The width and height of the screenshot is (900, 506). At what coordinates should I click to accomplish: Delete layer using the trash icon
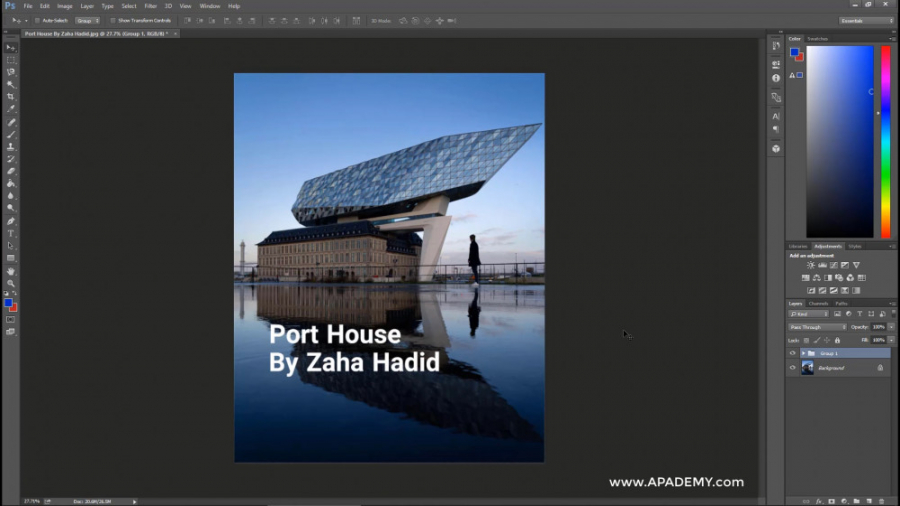[882, 500]
